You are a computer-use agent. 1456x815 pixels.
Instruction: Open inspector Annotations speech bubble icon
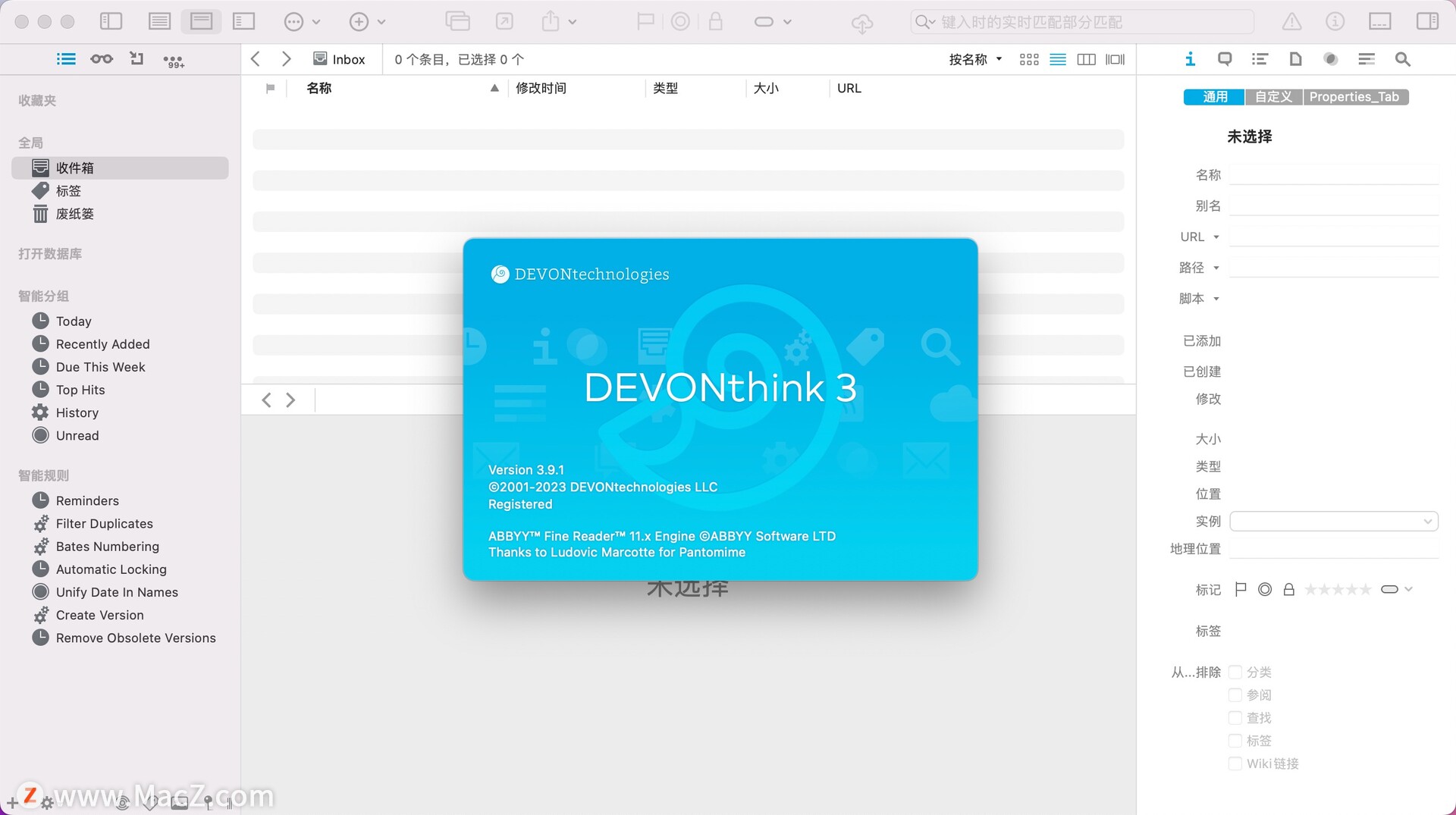click(x=1225, y=59)
